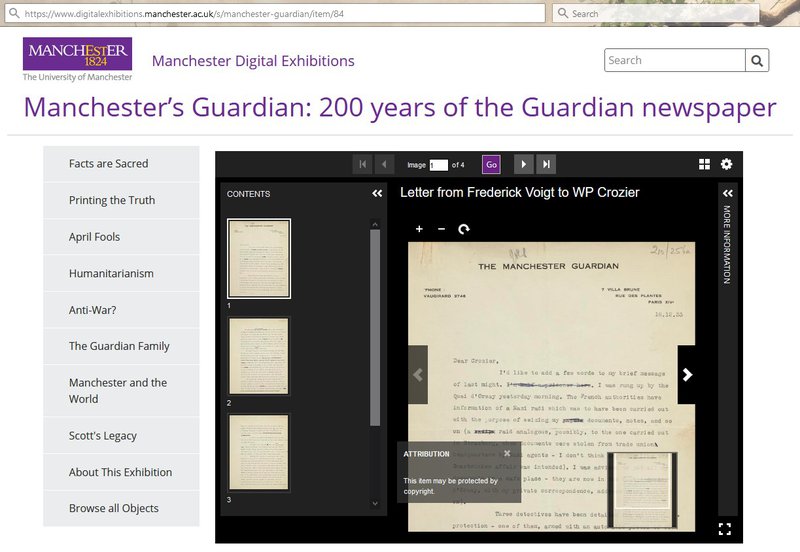This screenshot has width=800, height=552.
Task: Go to next image using toolbar arrow
Action: (x=523, y=164)
